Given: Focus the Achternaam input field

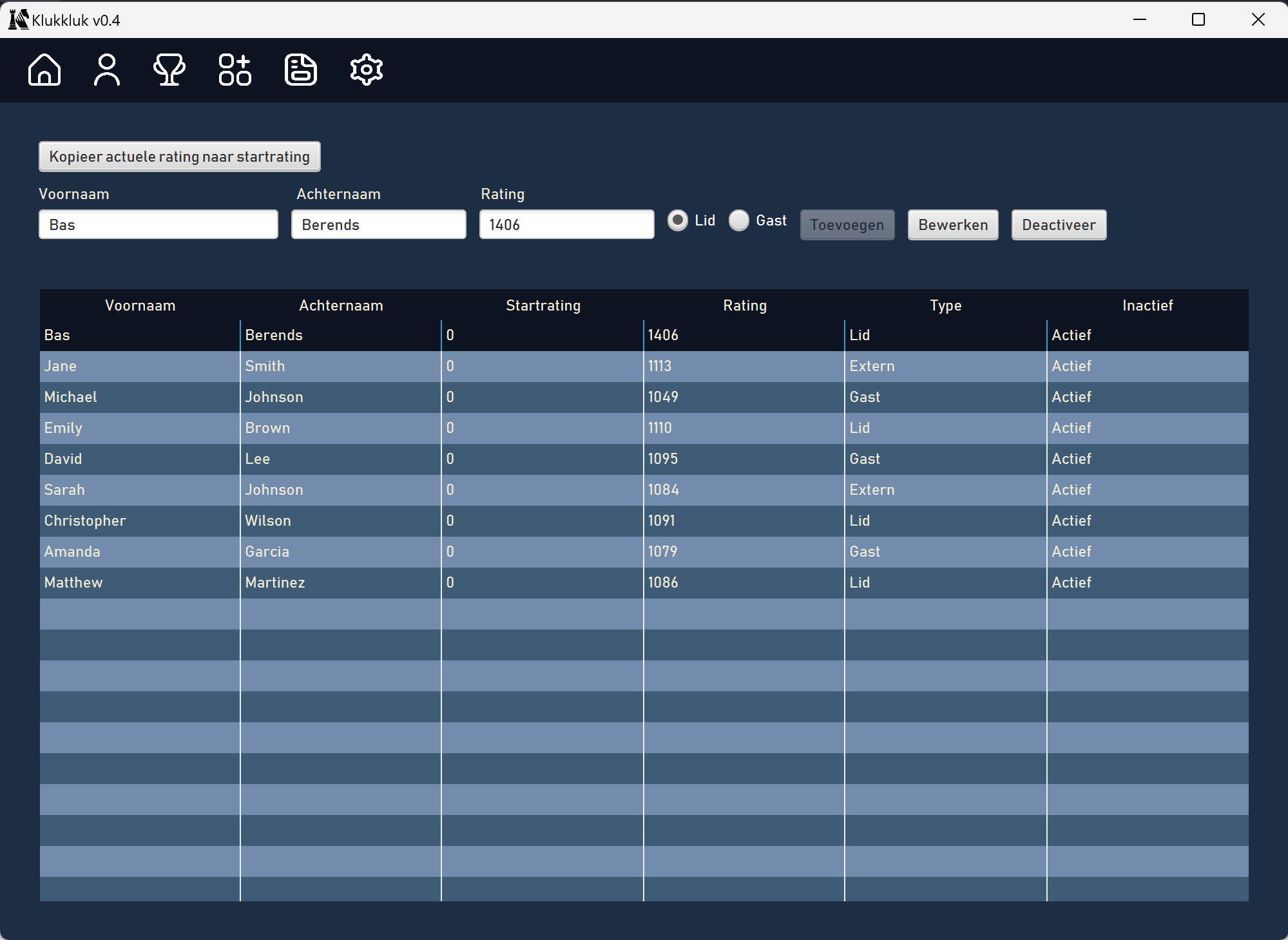Looking at the screenshot, I should [x=379, y=225].
